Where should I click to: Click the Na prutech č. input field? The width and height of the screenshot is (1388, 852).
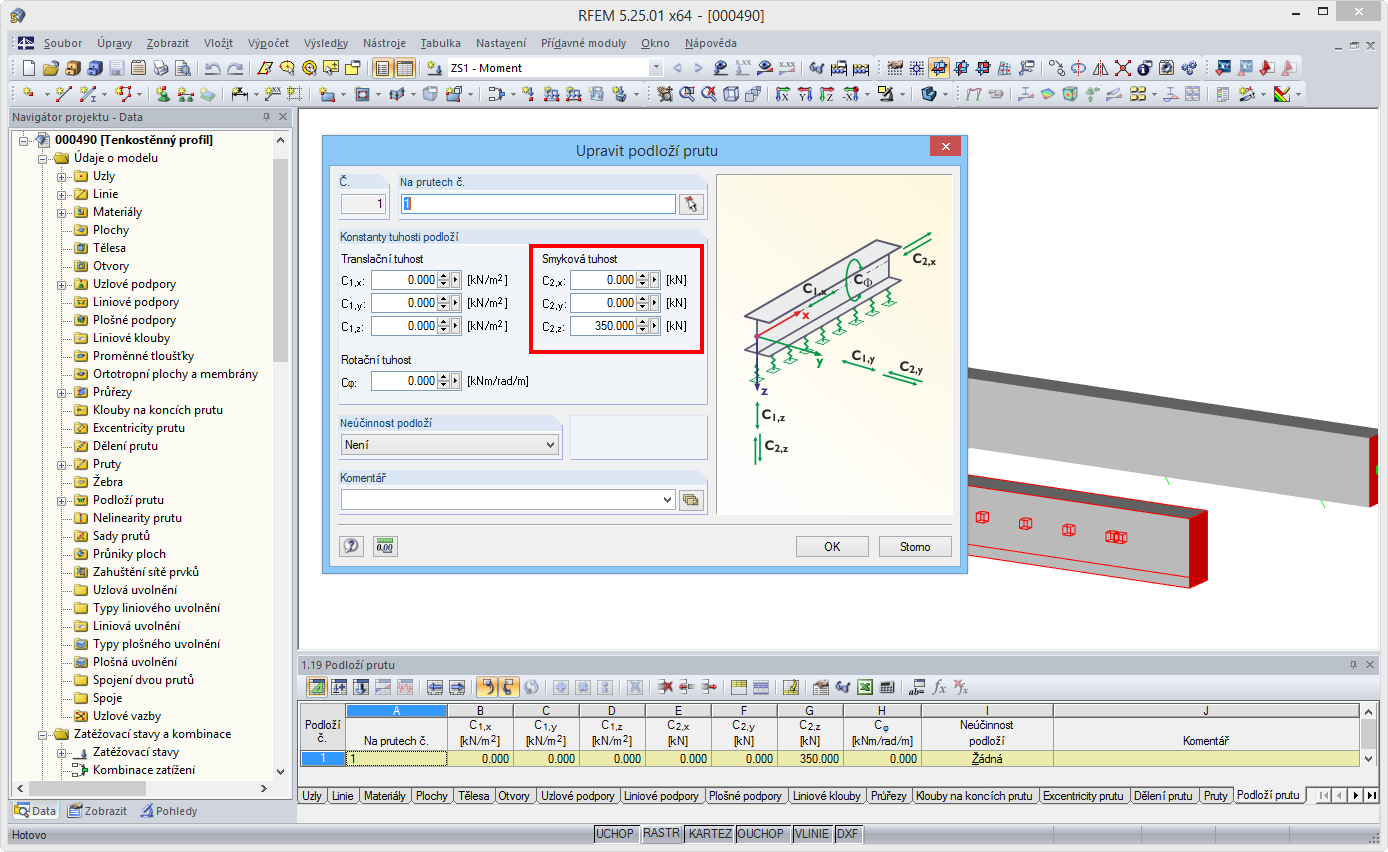(538, 204)
